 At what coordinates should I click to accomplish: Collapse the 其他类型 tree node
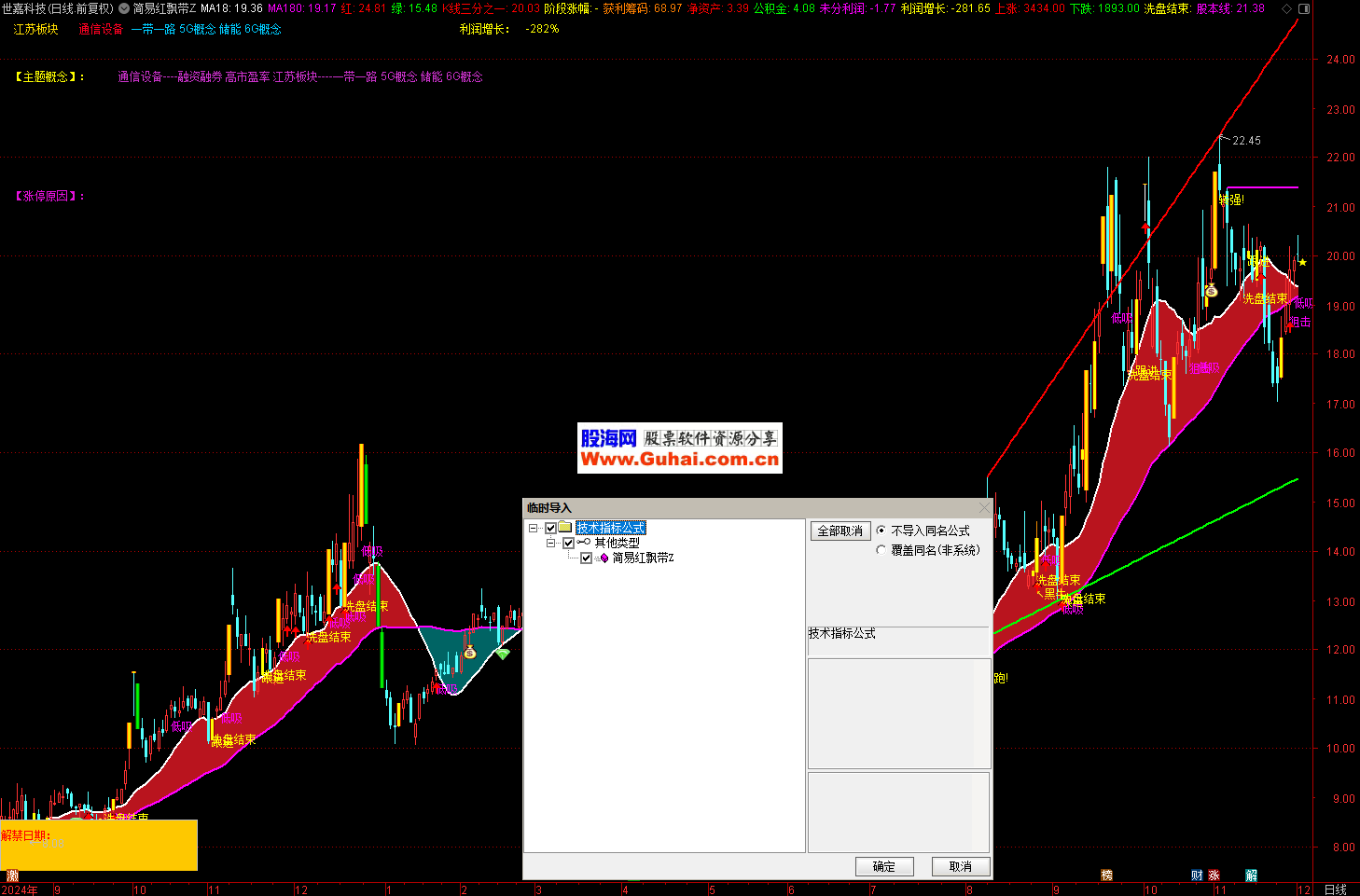(550, 543)
